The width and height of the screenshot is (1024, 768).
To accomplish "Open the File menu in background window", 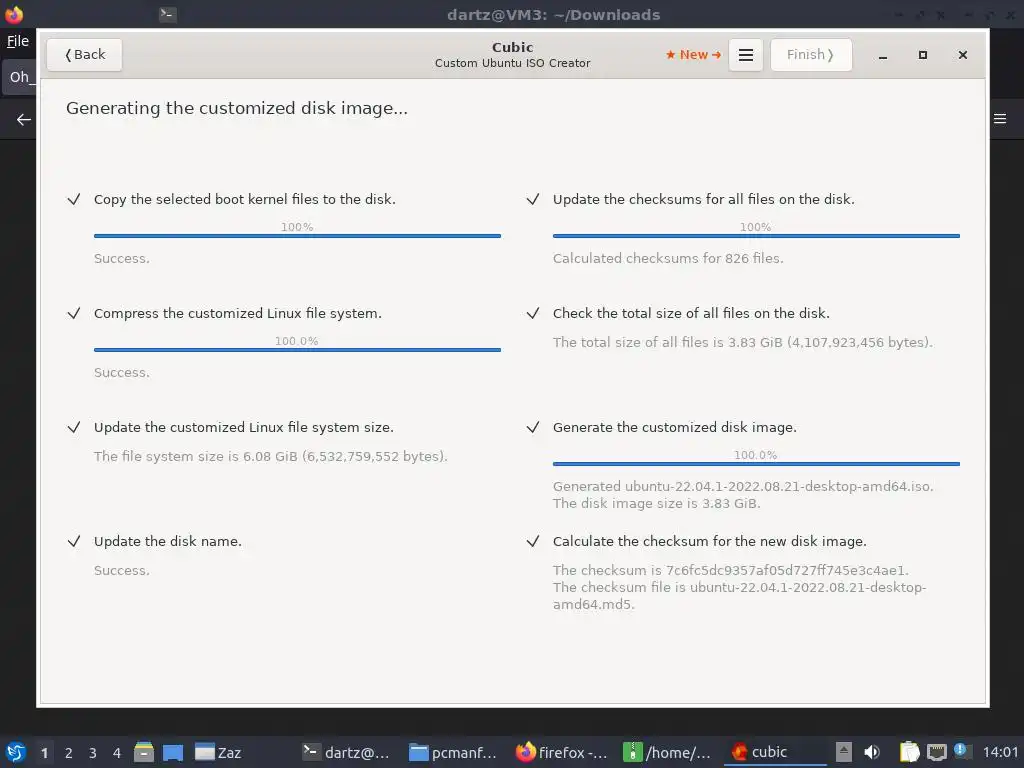I will [18, 41].
